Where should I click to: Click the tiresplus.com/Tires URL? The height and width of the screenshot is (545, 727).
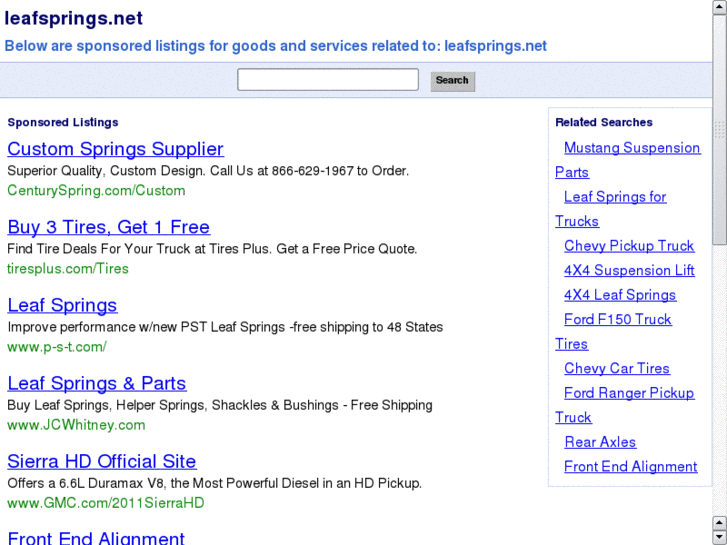68,268
